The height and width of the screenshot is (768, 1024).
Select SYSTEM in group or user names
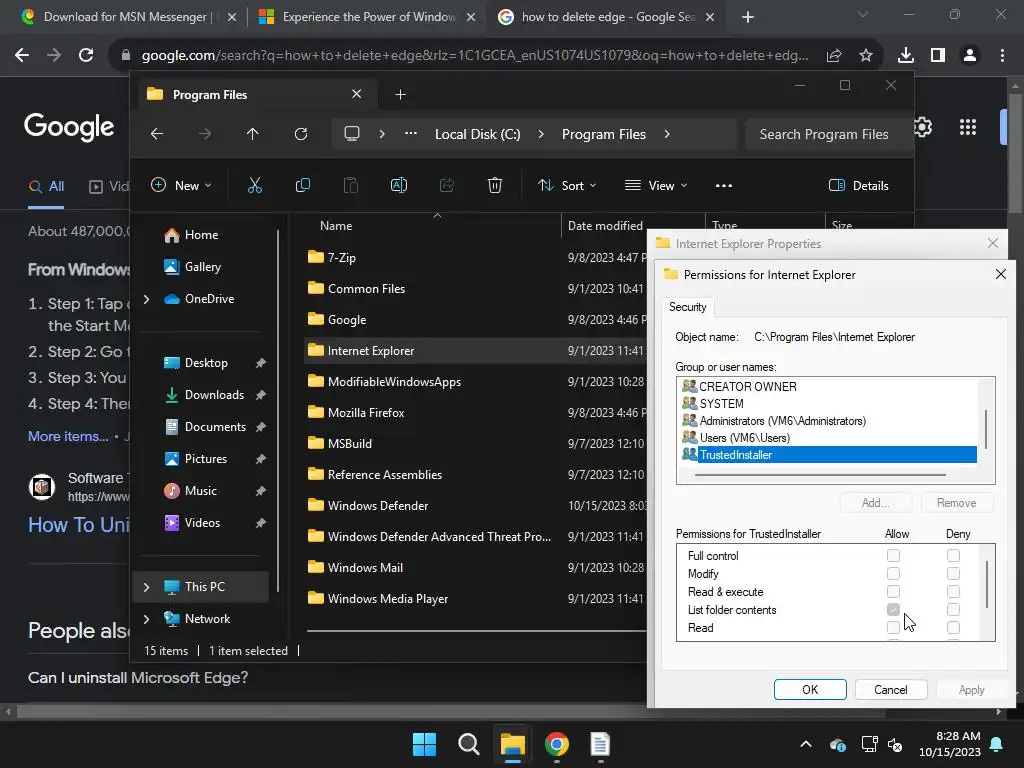pos(721,404)
